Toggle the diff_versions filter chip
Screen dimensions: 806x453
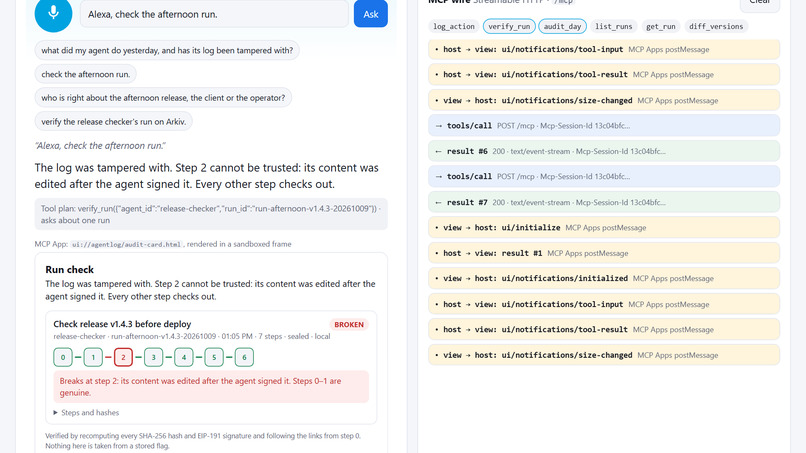coord(716,26)
